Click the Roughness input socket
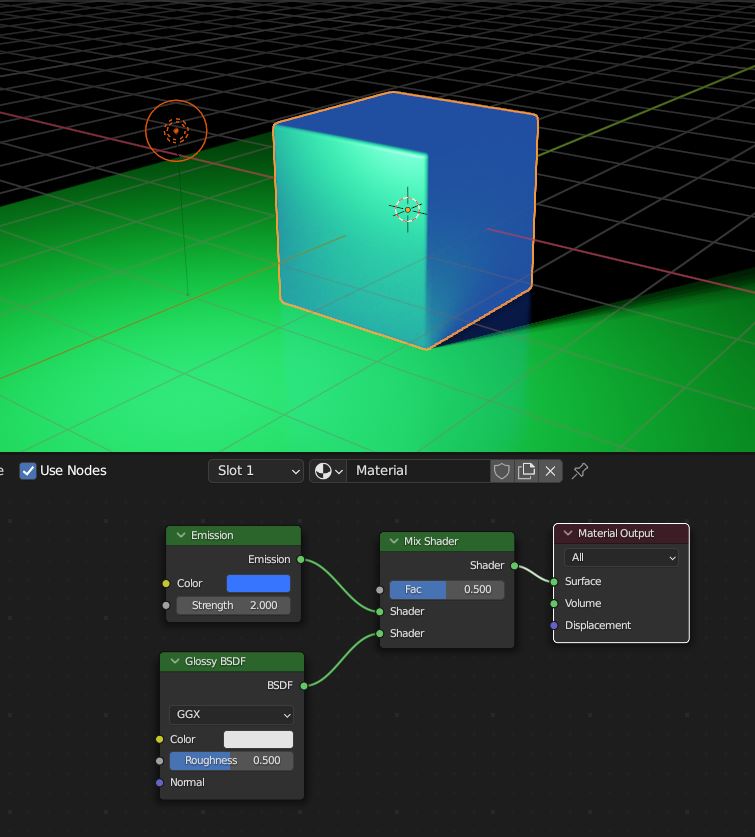This screenshot has width=755, height=837. 159,761
